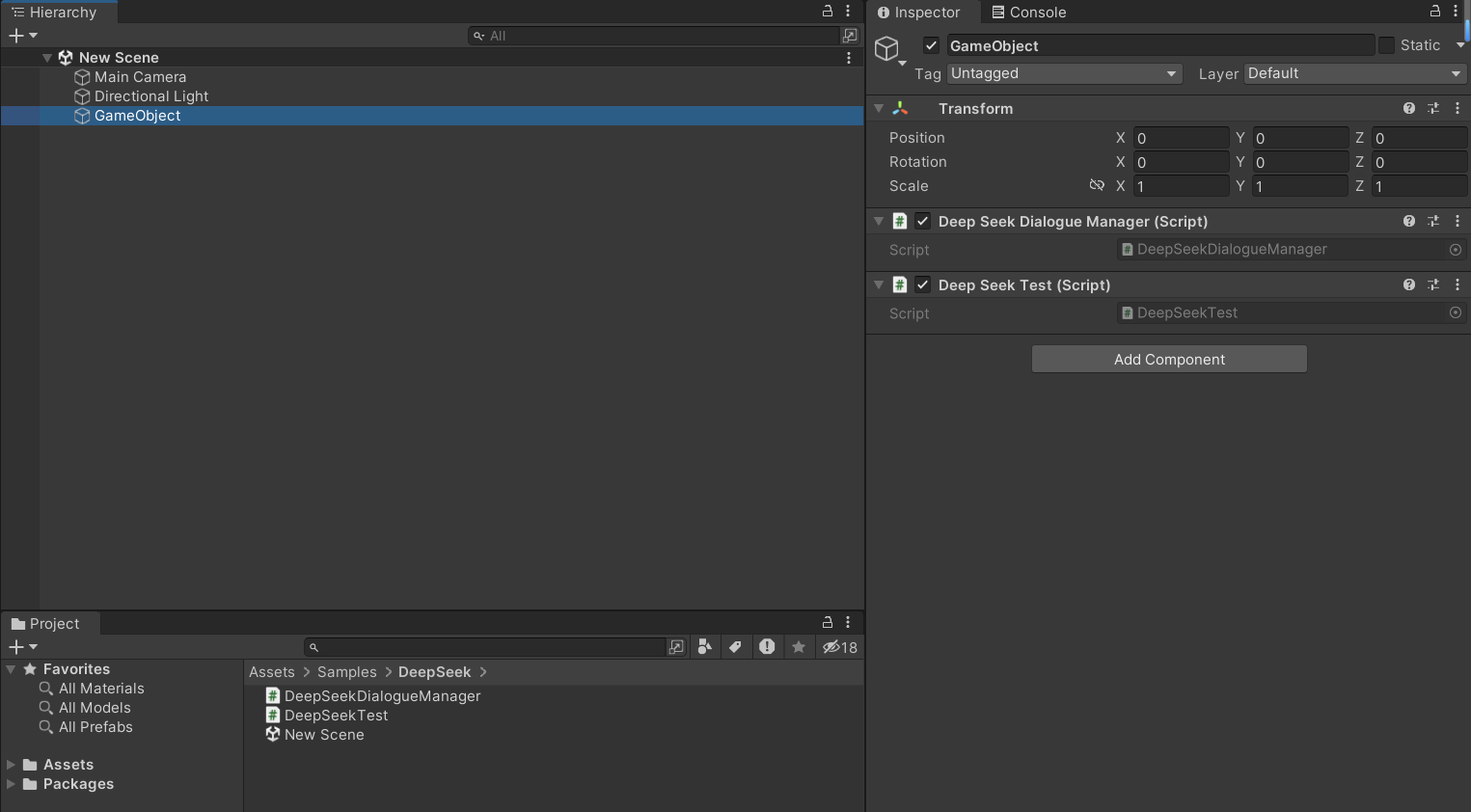Click the Add Component button
The width and height of the screenshot is (1471, 812).
(x=1169, y=359)
